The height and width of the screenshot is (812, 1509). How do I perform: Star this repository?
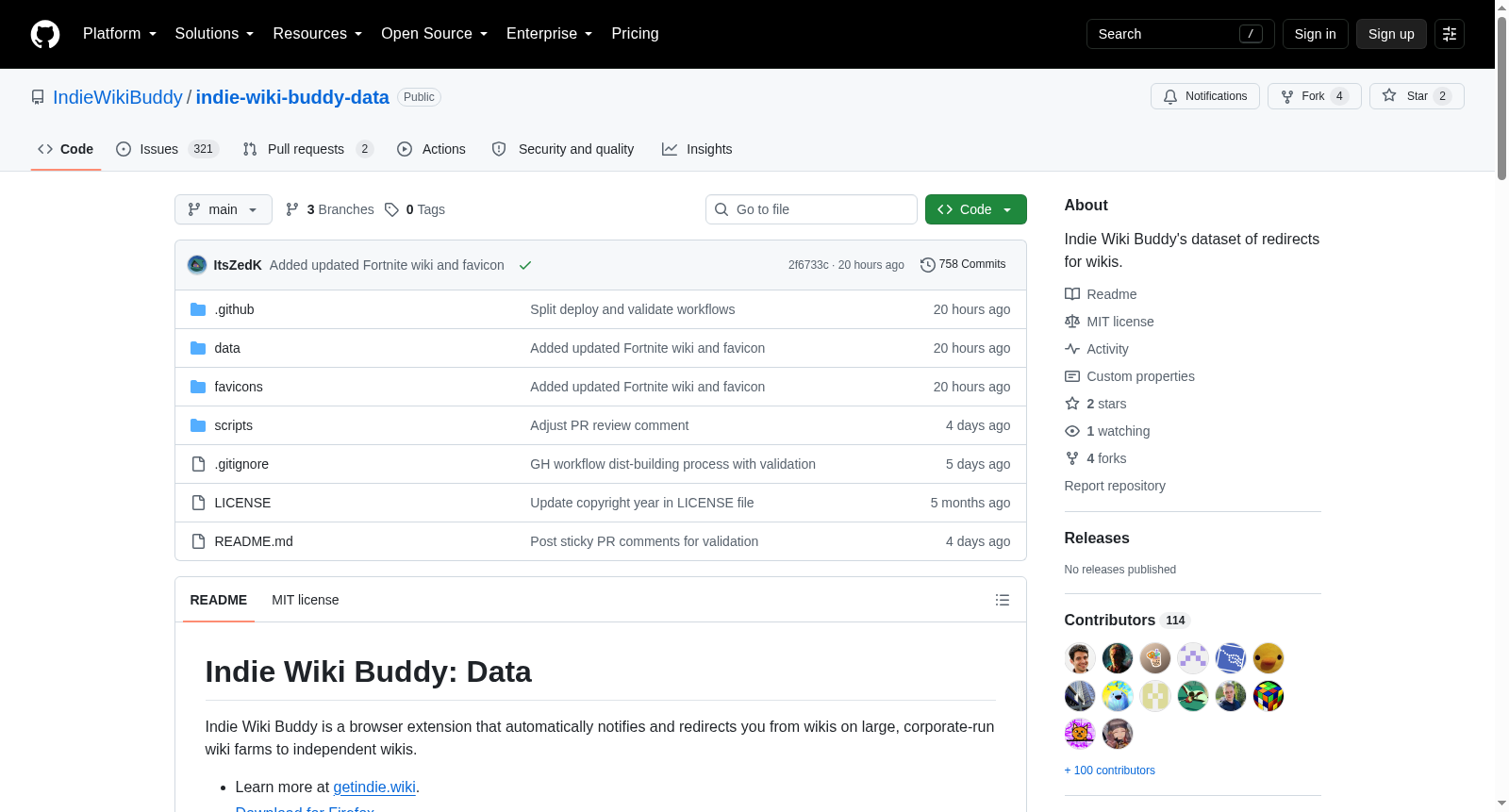pyautogui.click(x=1417, y=96)
